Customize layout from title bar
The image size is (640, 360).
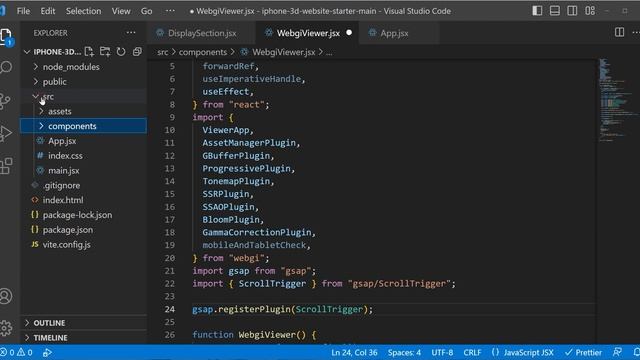(x=590, y=11)
